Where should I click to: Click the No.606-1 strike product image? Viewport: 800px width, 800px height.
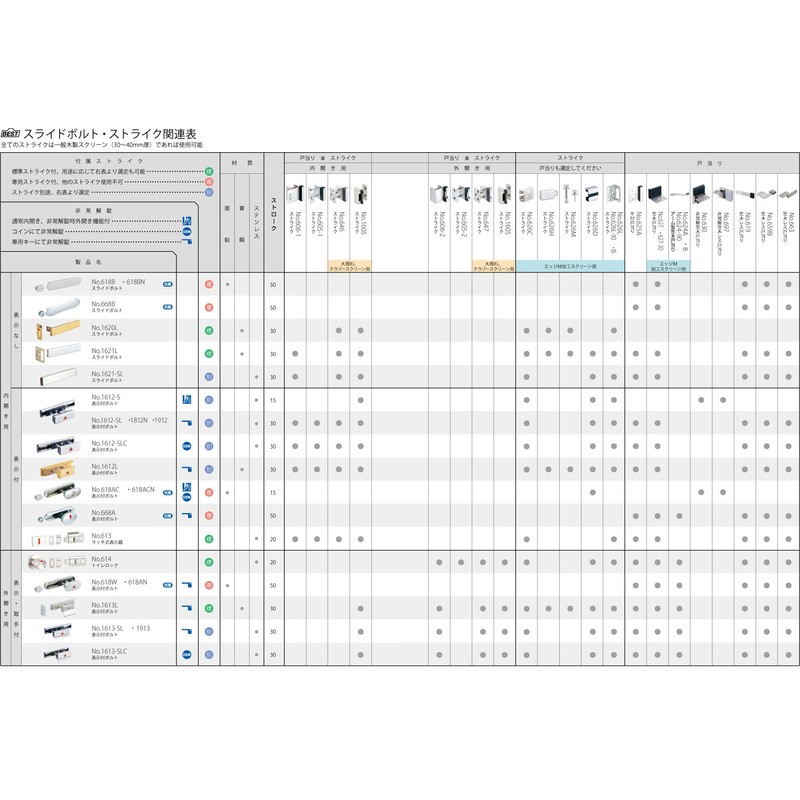pos(294,194)
